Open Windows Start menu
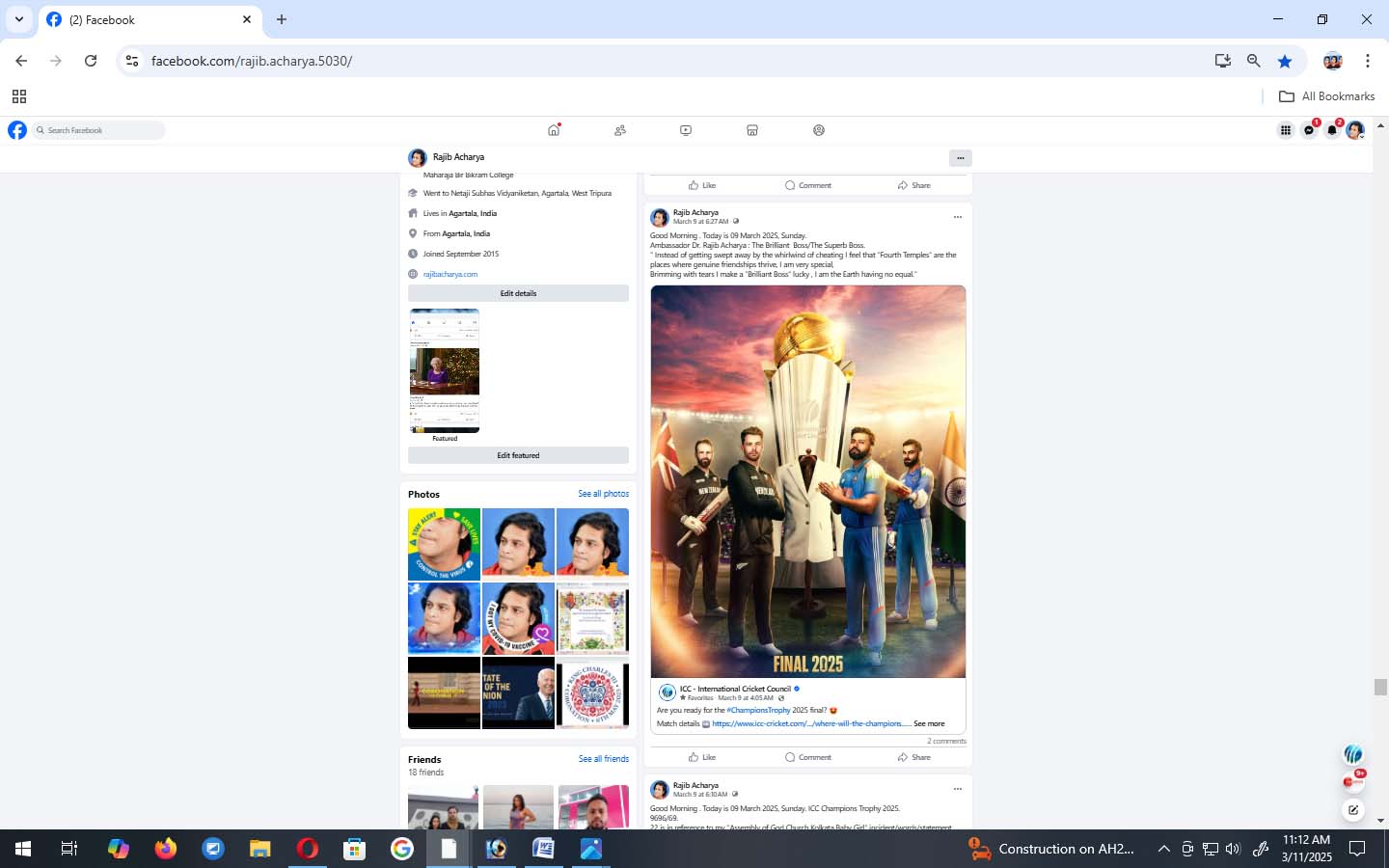This screenshot has height=868, width=1389. [23, 849]
